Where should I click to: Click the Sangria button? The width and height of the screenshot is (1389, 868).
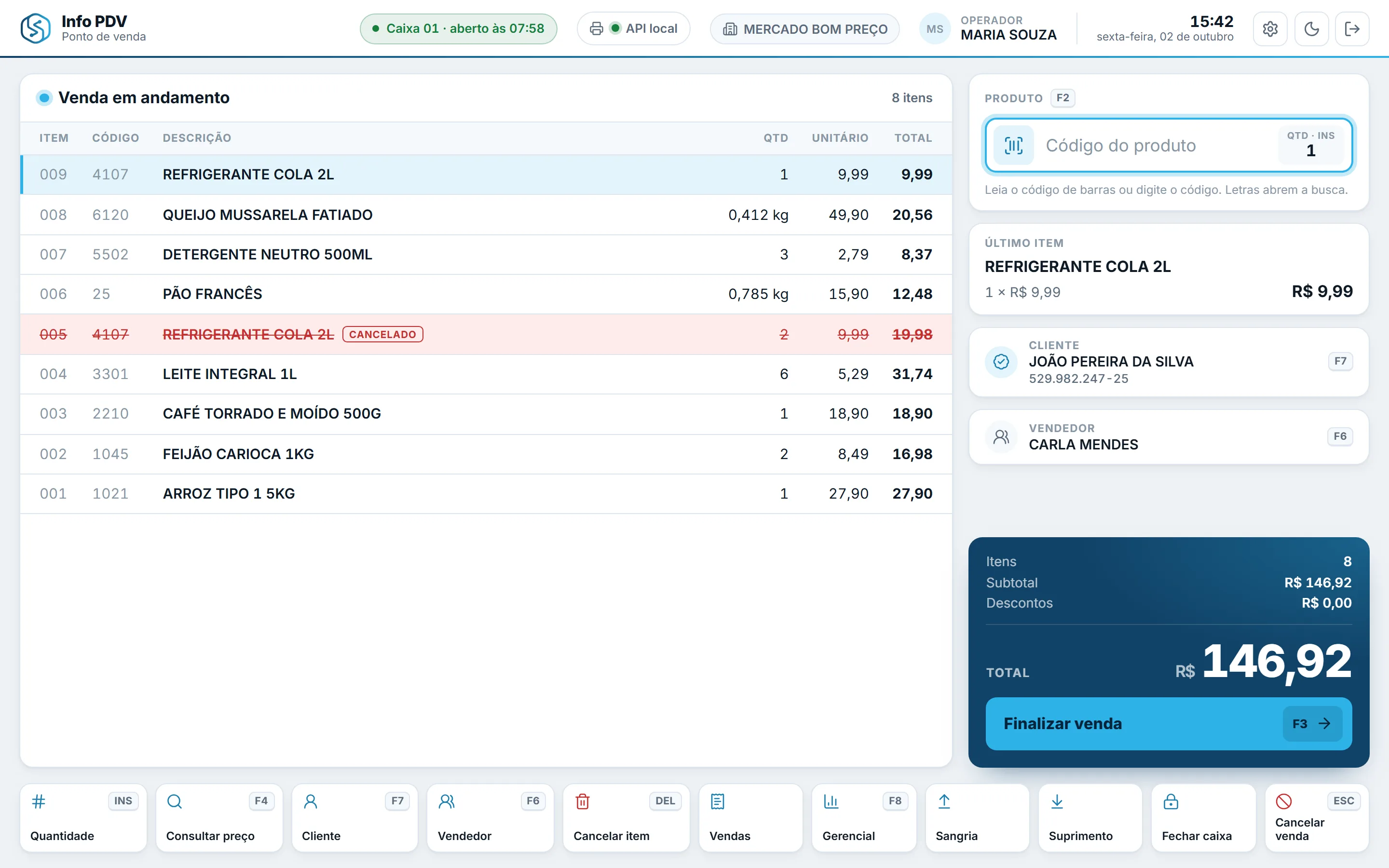point(977,817)
